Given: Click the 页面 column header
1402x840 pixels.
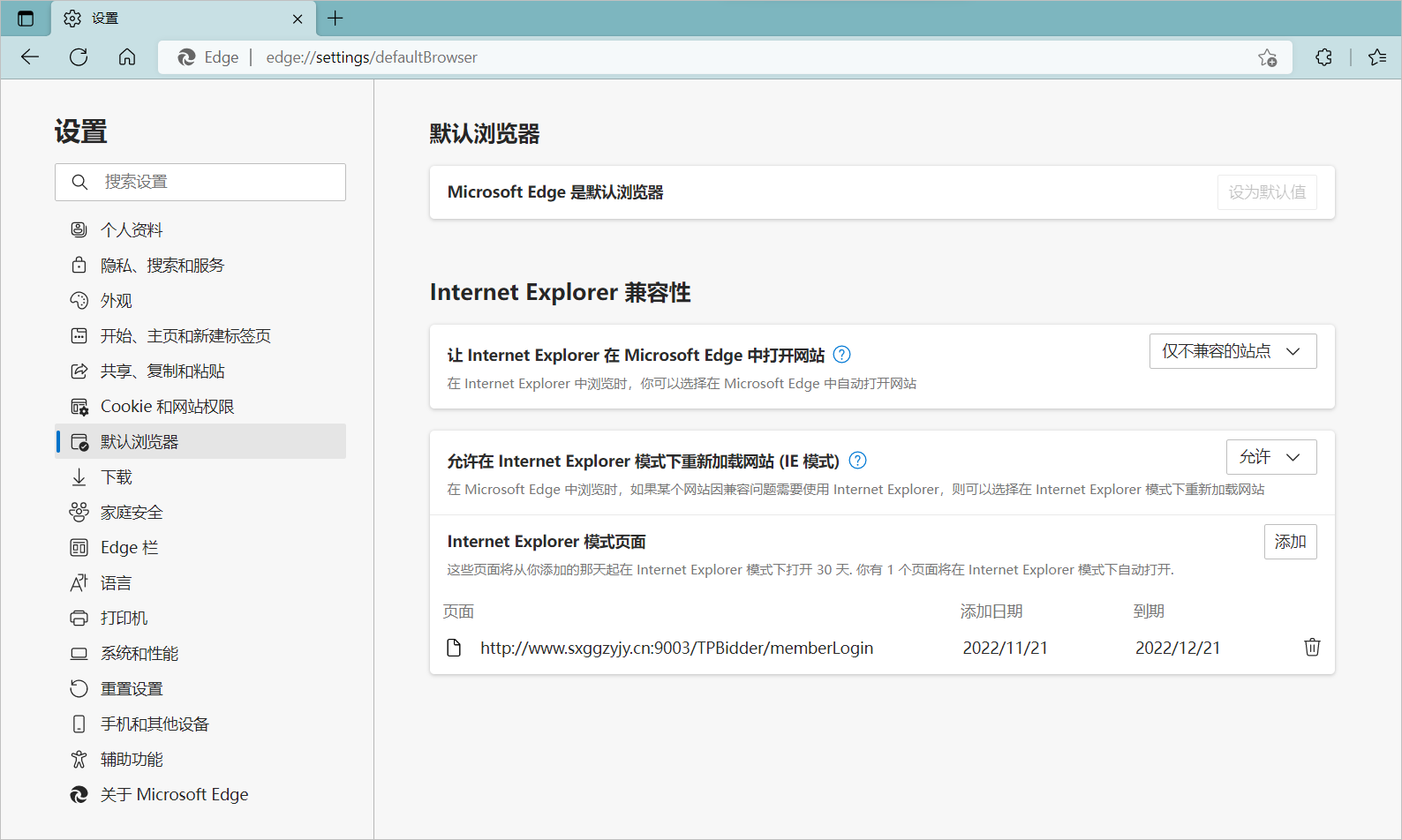Looking at the screenshot, I should click(458, 611).
